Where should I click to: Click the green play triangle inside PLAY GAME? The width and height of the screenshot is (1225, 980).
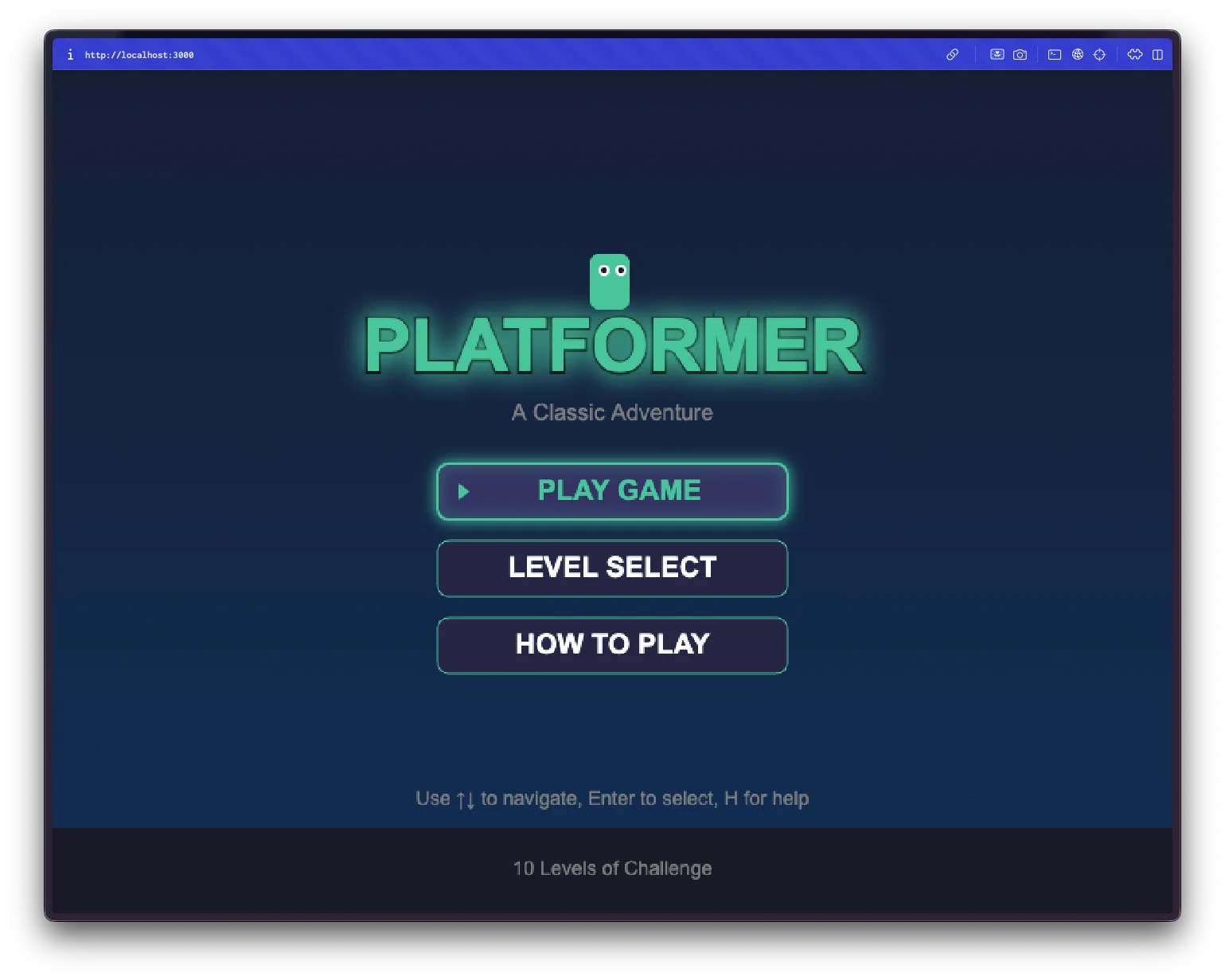(465, 491)
